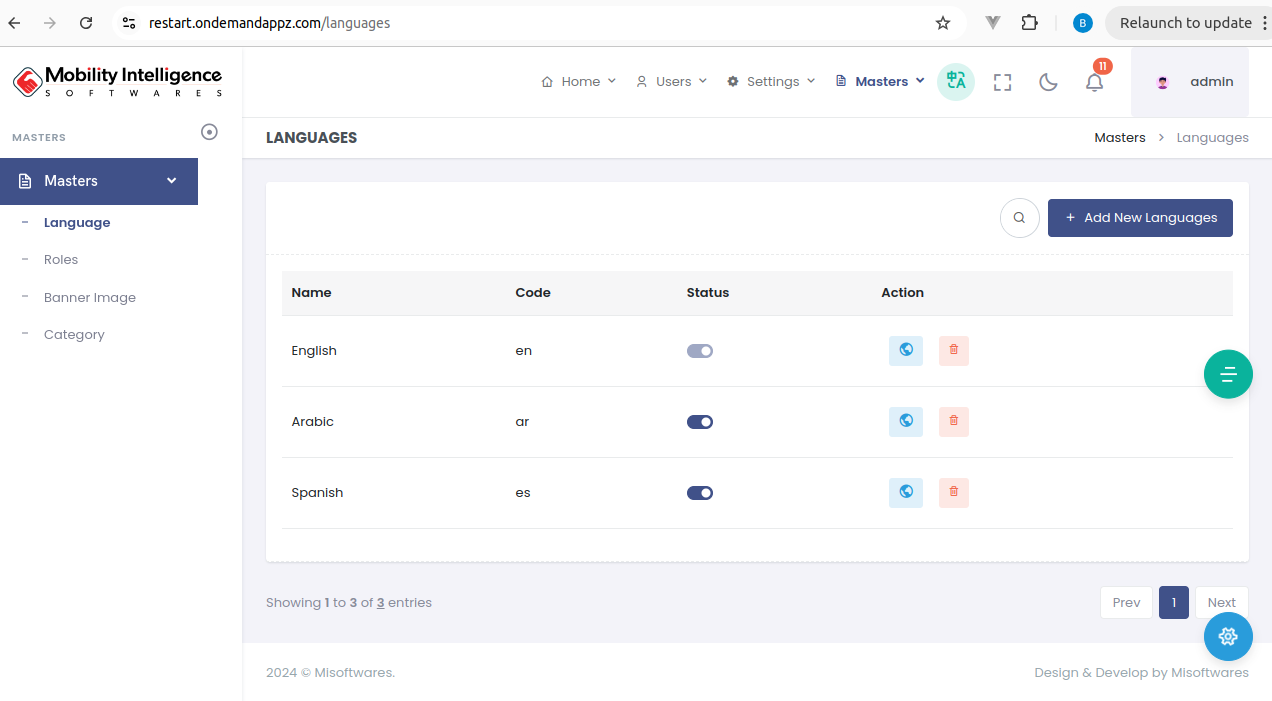
Task: Click the Masters breadcrumb link
Action: tap(1119, 138)
